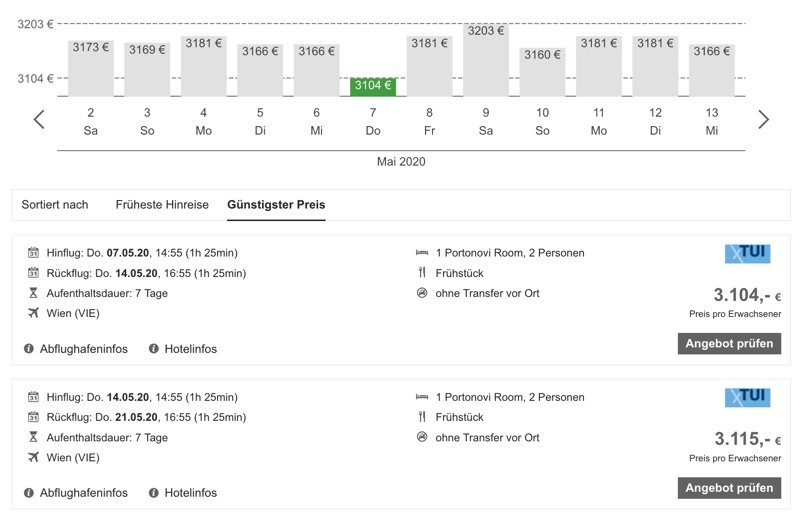The image size is (802, 517).
Task: Select the green 3104 € price bar
Action: pos(373,86)
